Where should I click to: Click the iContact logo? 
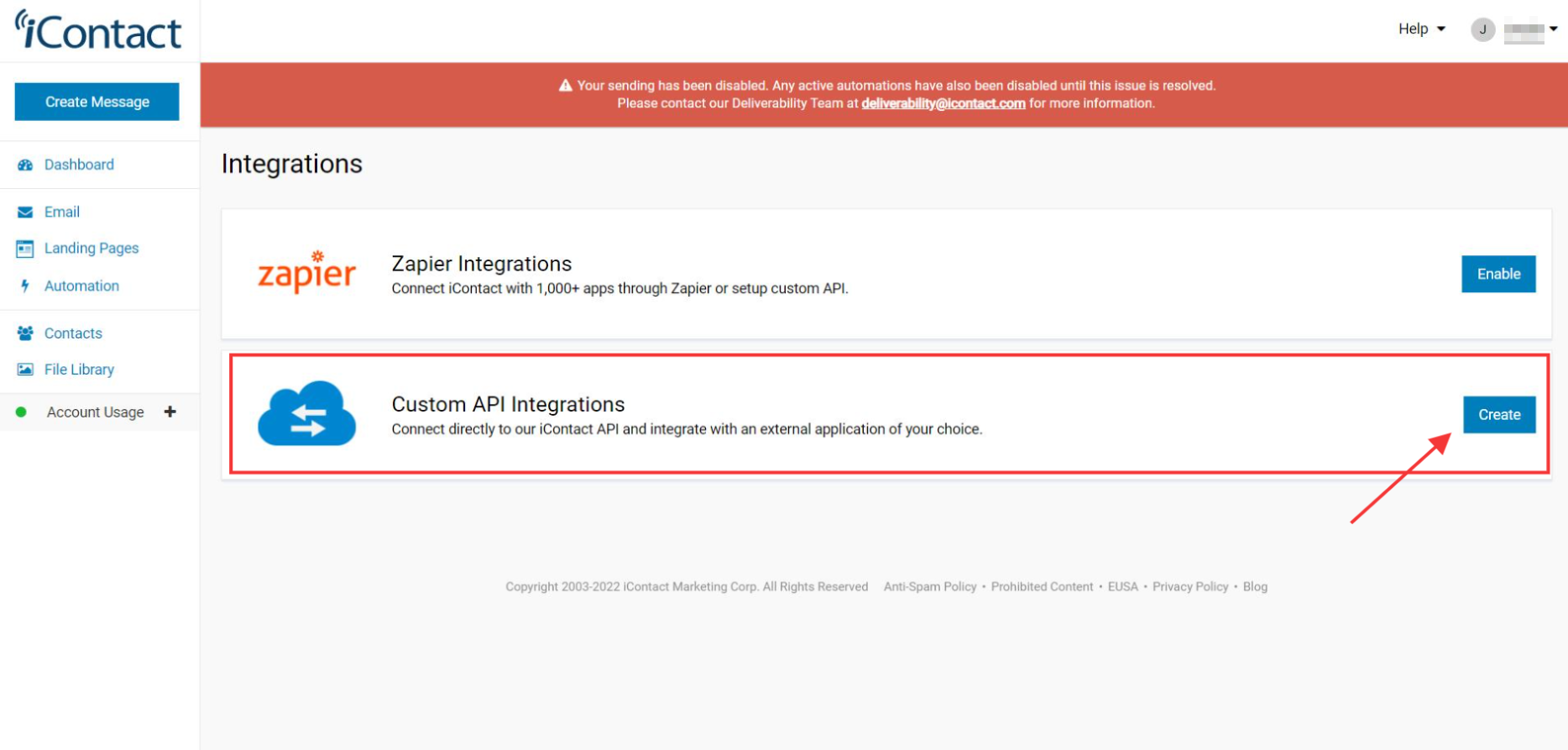[98, 30]
